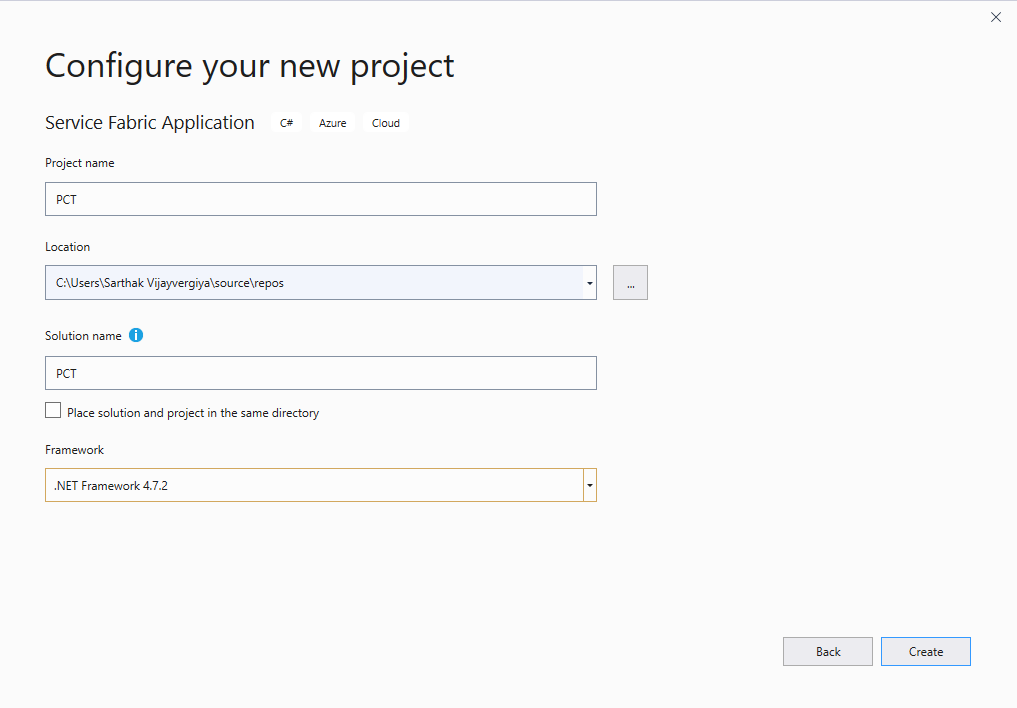Click the Service Fabric Application heading

tap(149, 122)
